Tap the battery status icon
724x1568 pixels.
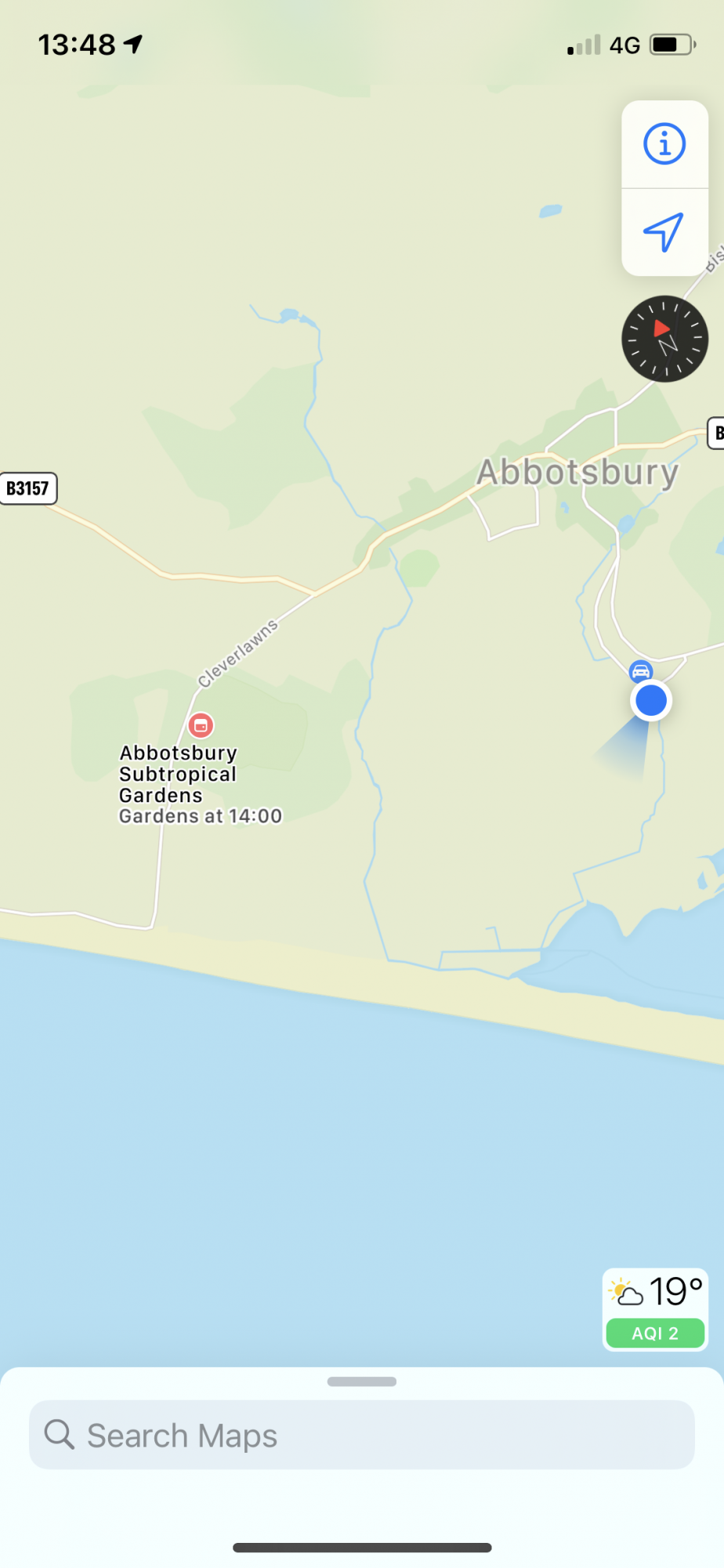672,45
